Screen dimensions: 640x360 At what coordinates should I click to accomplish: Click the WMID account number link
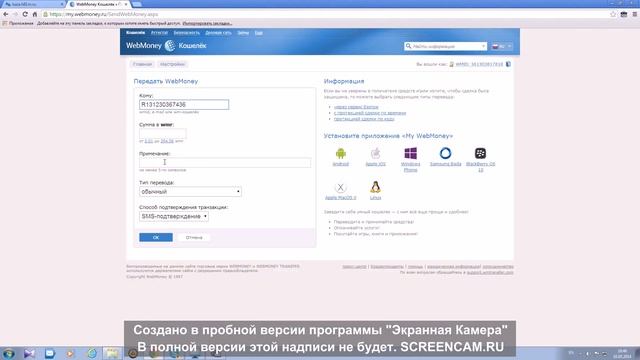(479, 64)
